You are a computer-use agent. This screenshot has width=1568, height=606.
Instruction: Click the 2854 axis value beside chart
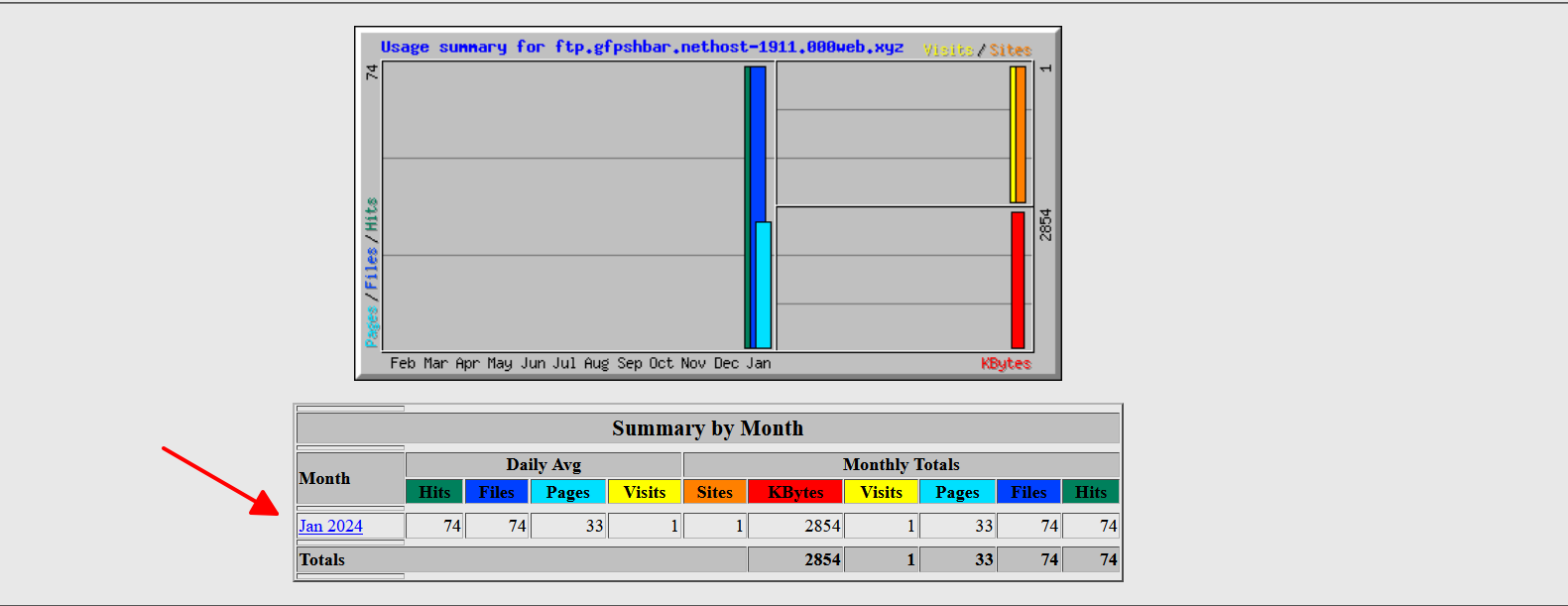pos(1045,224)
